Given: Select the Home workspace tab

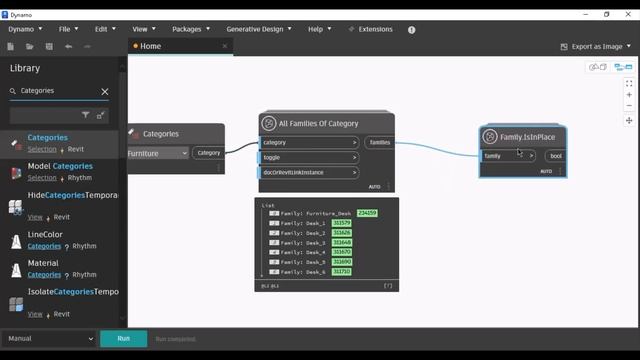Looking at the screenshot, I should 180,46.
